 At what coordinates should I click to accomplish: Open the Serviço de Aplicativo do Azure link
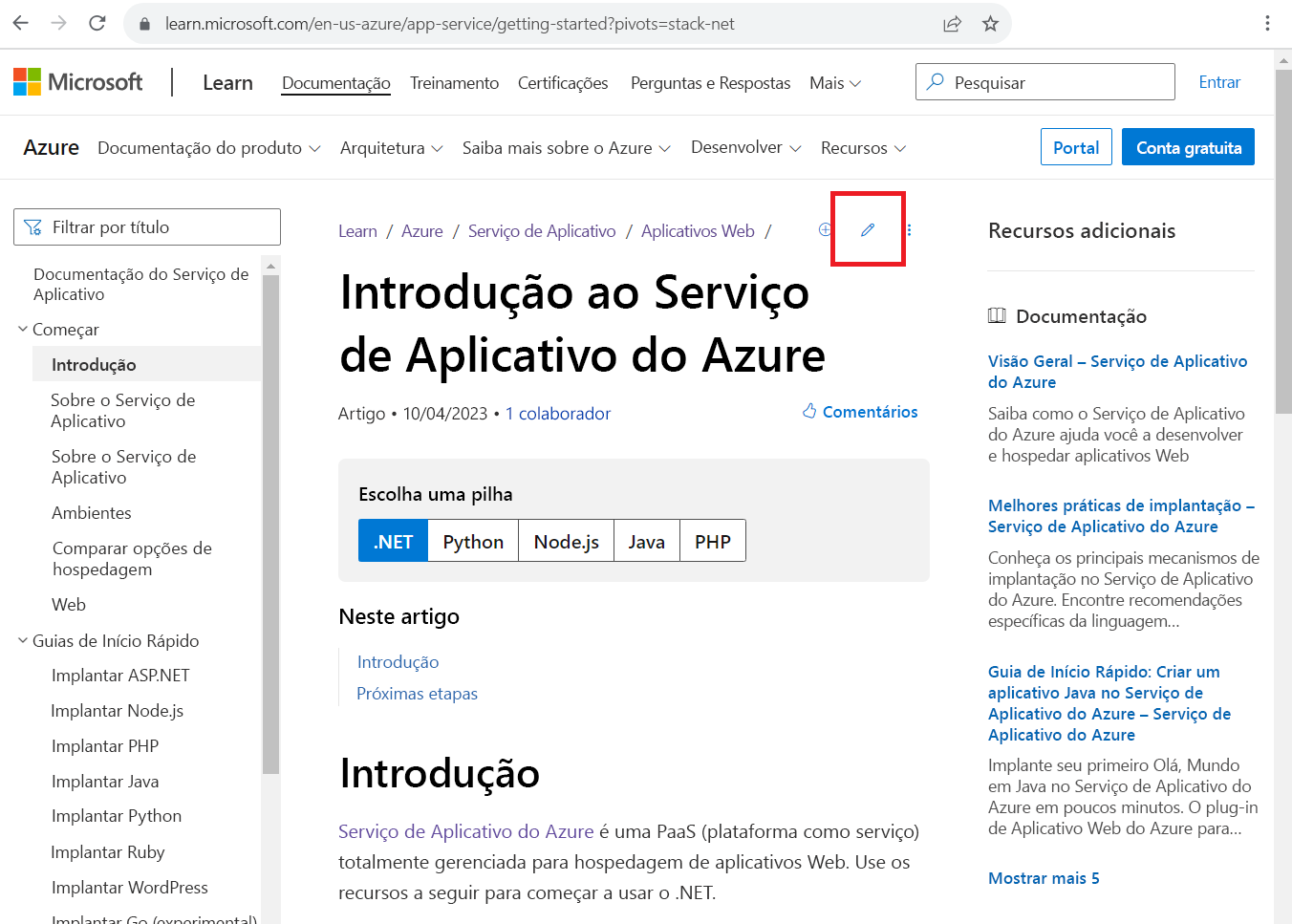465,831
